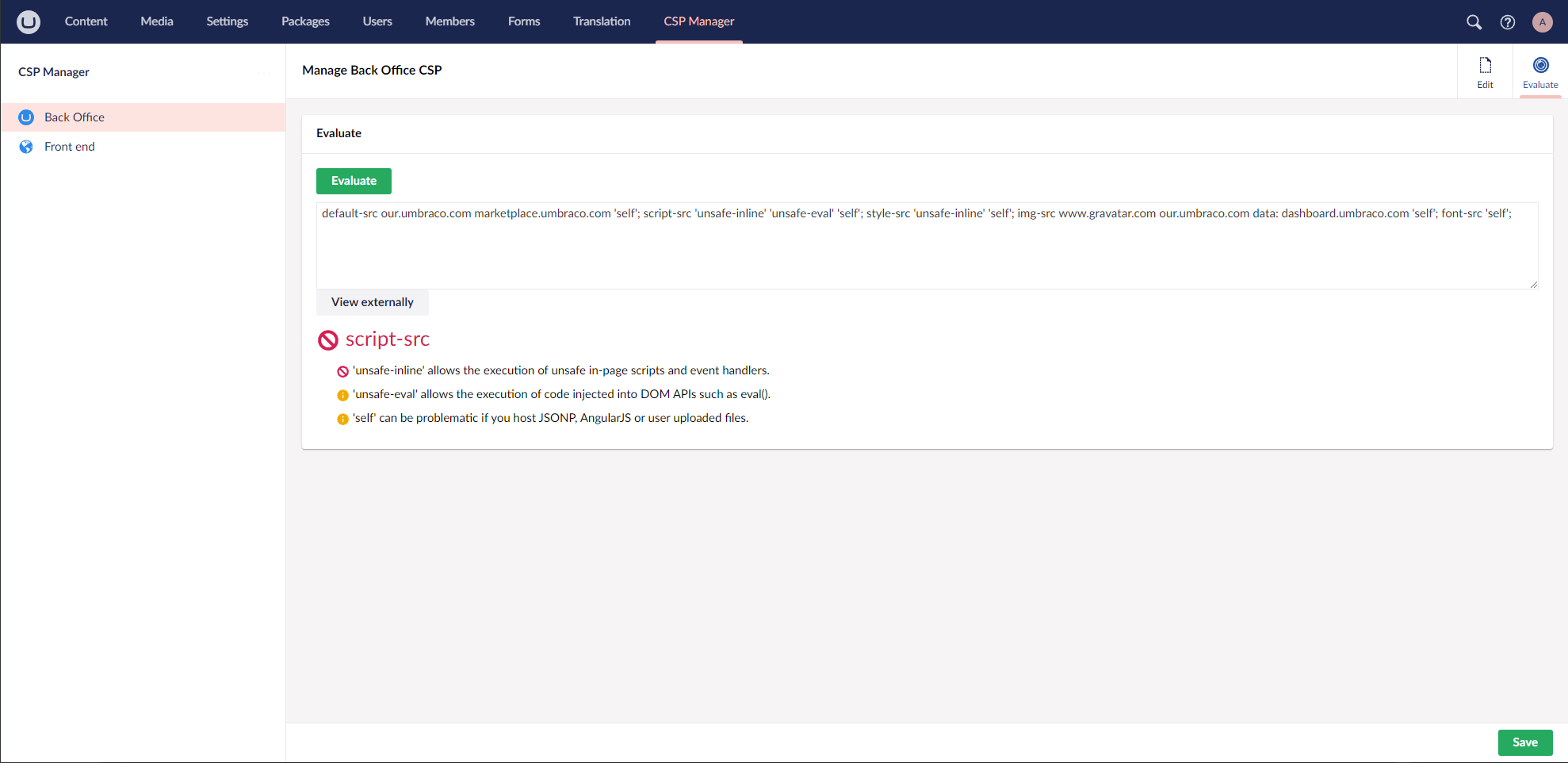Open the Translation section
This screenshot has height=763, width=1568.
(602, 21)
